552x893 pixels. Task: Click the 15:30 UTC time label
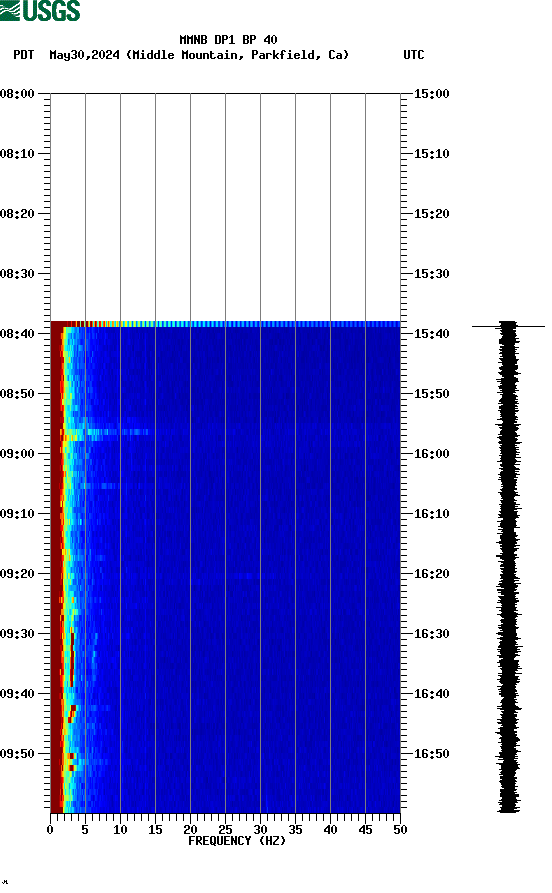tap(431, 273)
